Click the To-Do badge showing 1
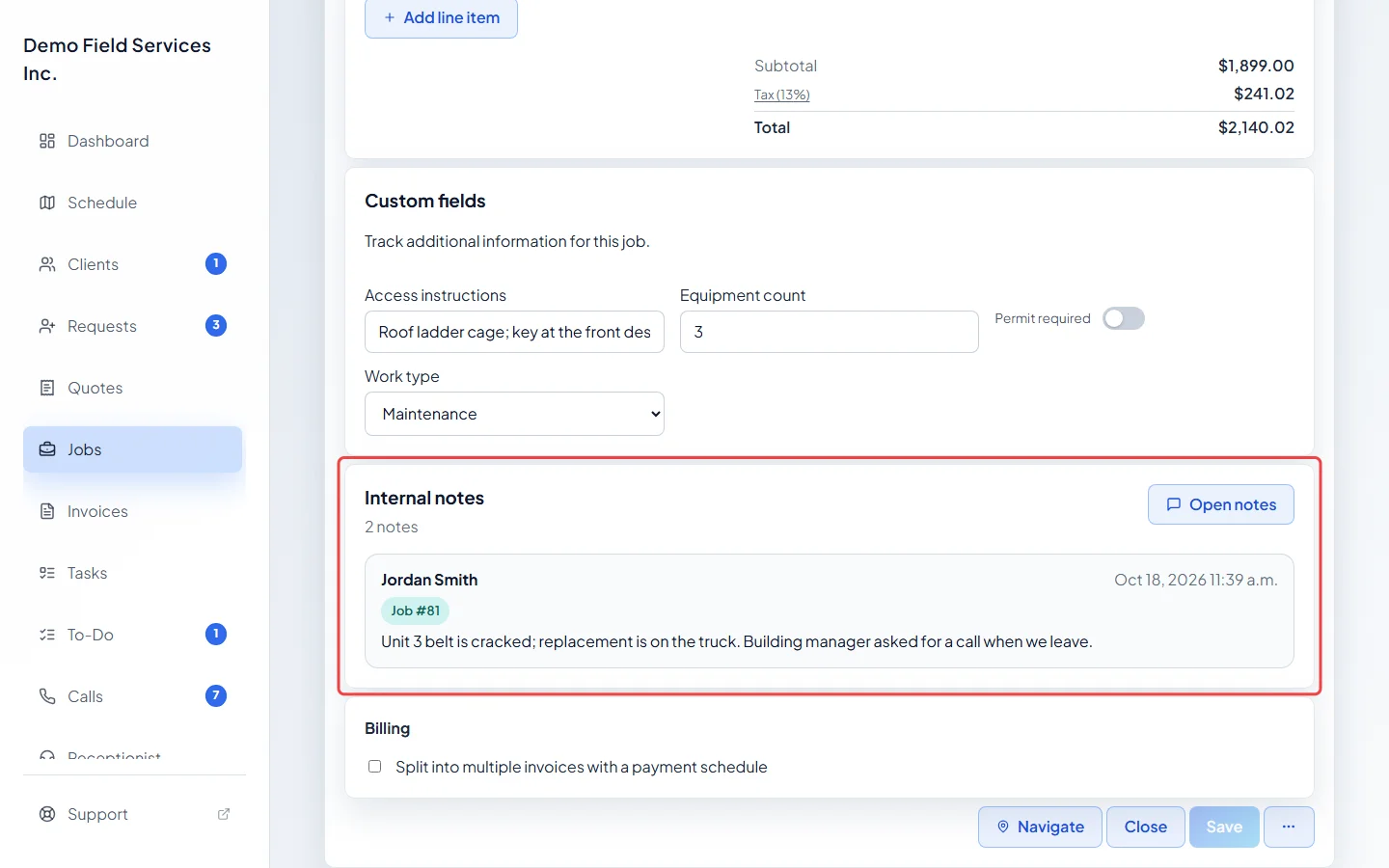 point(216,634)
